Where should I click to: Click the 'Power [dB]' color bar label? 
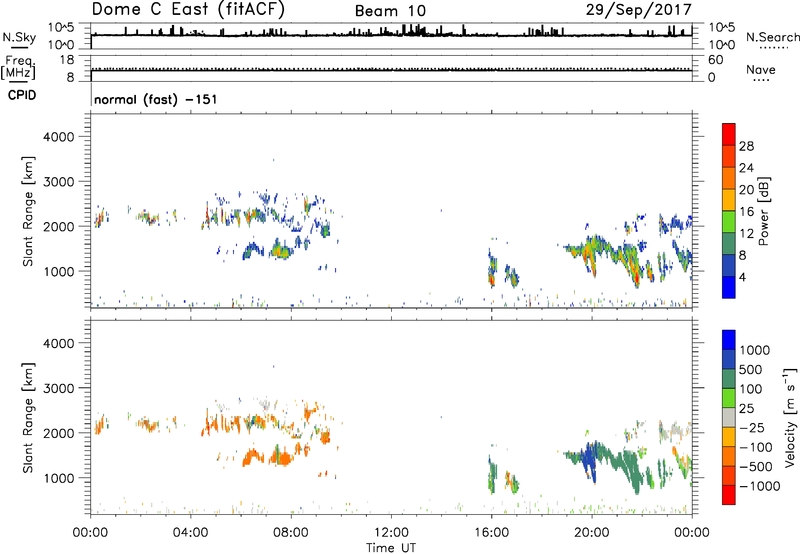pyautogui.click(x=763, y=211)
